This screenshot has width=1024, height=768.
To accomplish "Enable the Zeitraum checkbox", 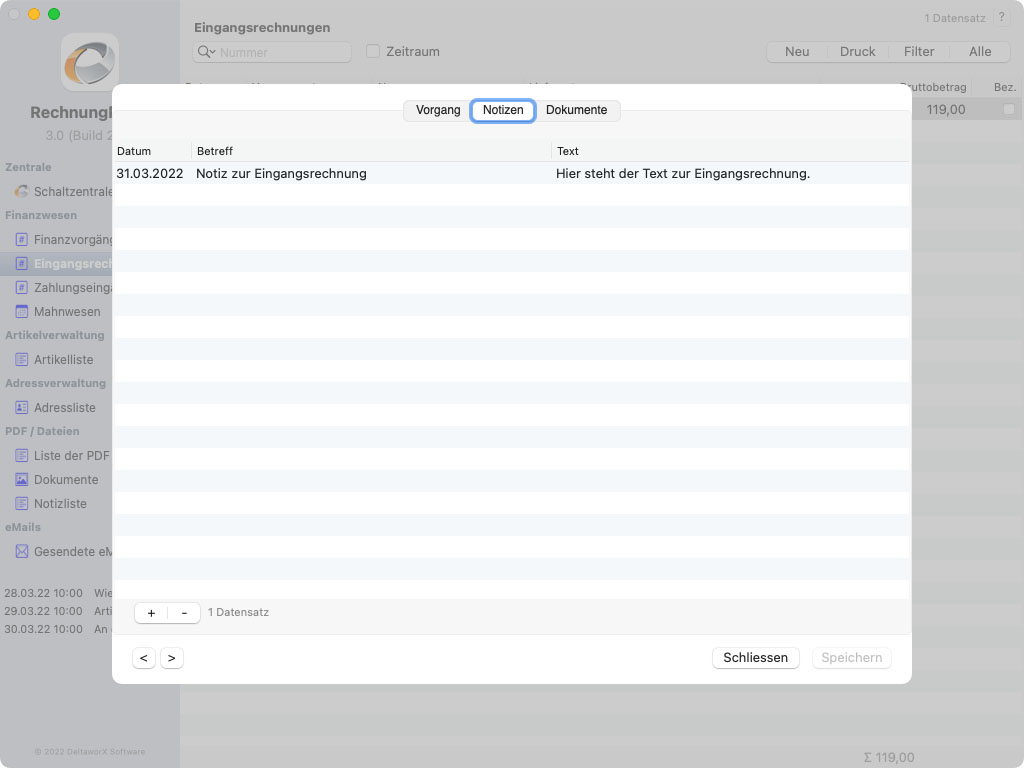I will pos(373,52).
